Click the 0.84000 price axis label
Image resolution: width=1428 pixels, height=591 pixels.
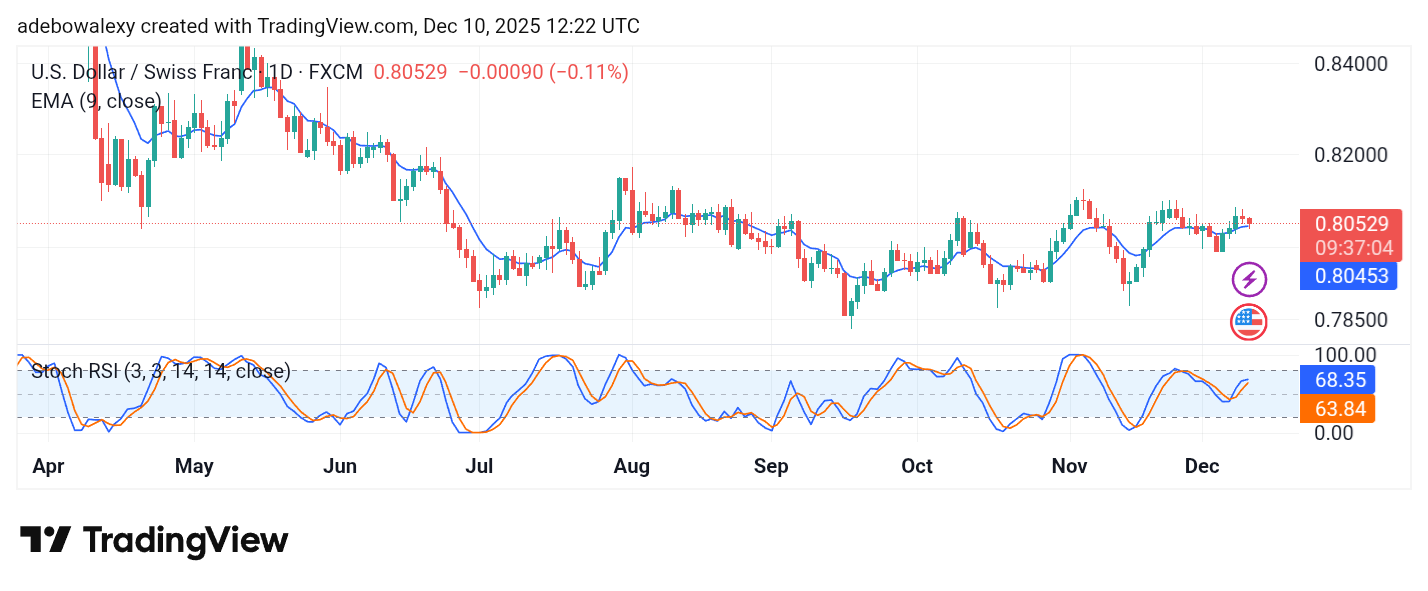point(1350,64)
